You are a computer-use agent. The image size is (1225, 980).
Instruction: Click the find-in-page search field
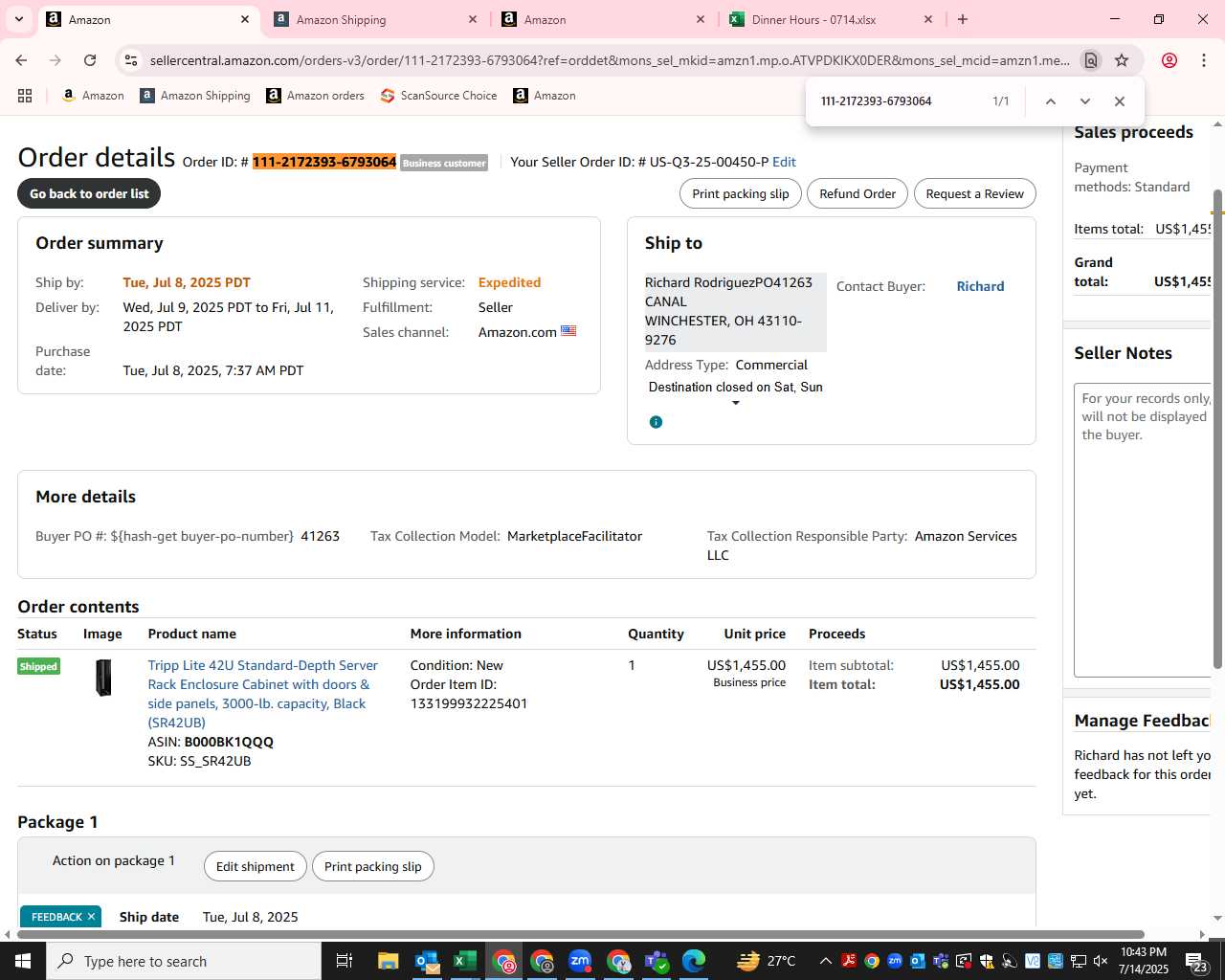[x=900, y=101]
